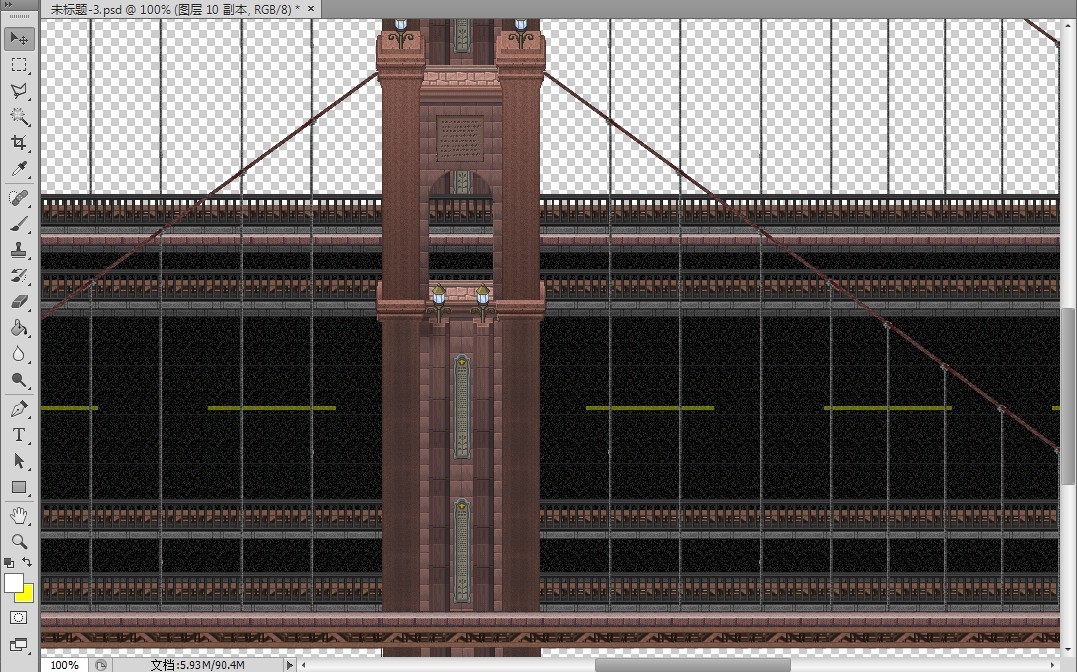Select the Healing Brush tool
Viewport: 1077px width, 672px height.
click(19, 199)
